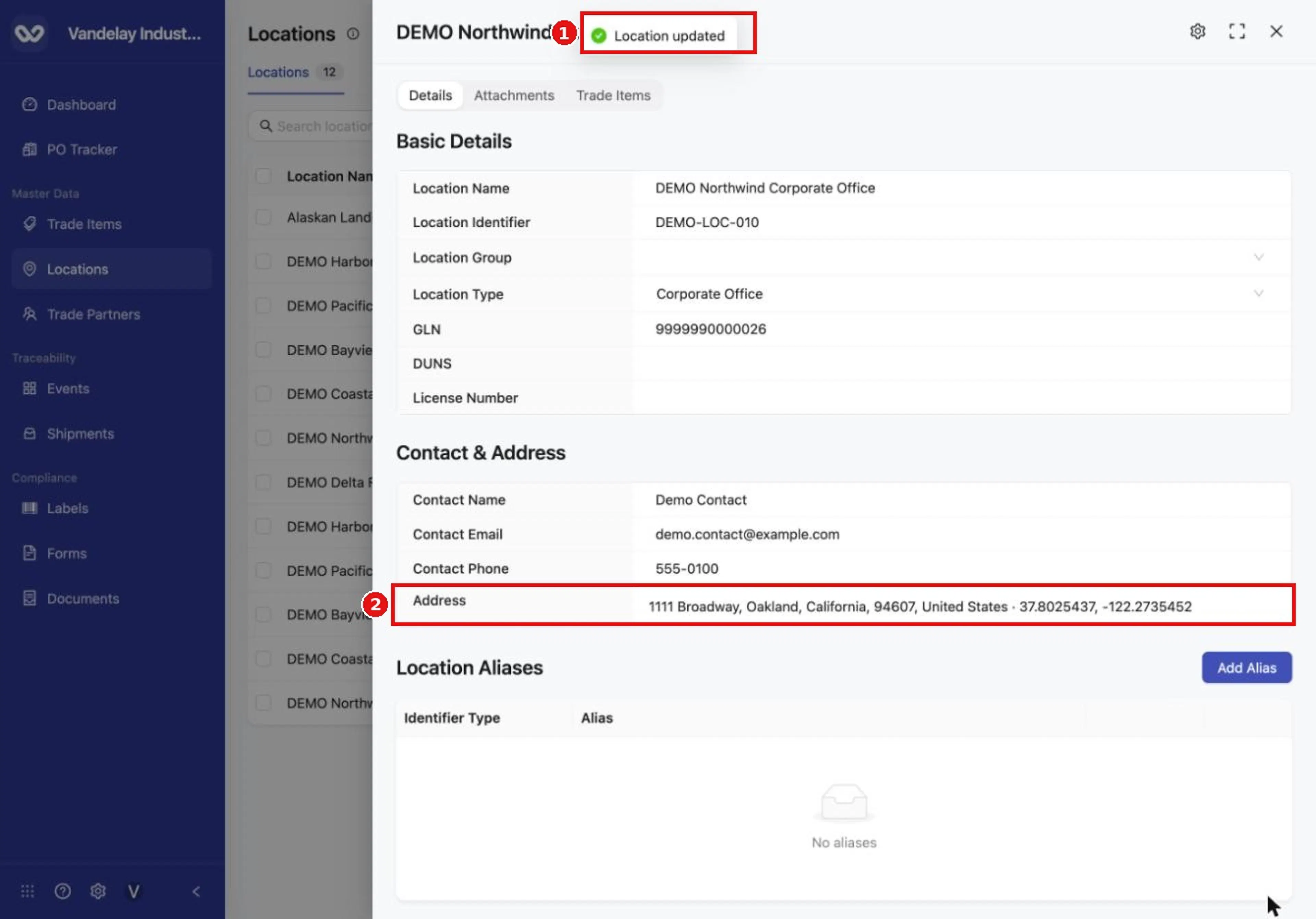Viewport: 1316px width, 919px height.
Task: Click the info icon beside Locations heading
Action: [x=353, y=34]
